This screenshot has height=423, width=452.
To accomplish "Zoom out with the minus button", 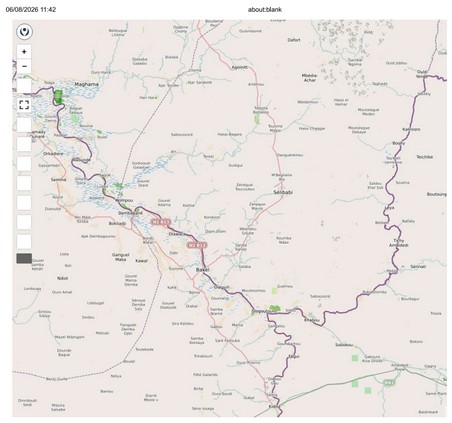I will [24, 66].
